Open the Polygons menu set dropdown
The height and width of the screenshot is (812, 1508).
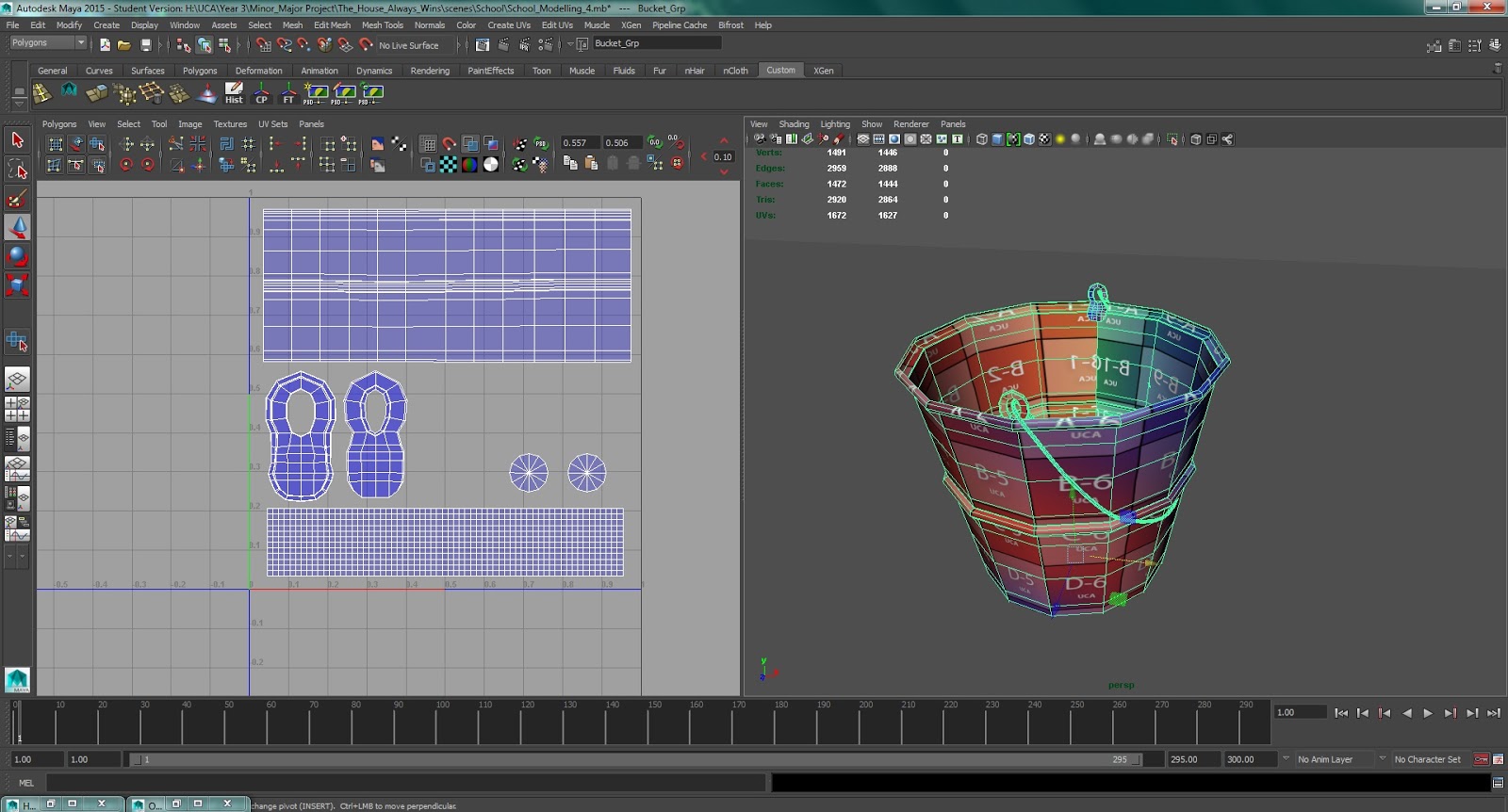(x=47, y=43)
